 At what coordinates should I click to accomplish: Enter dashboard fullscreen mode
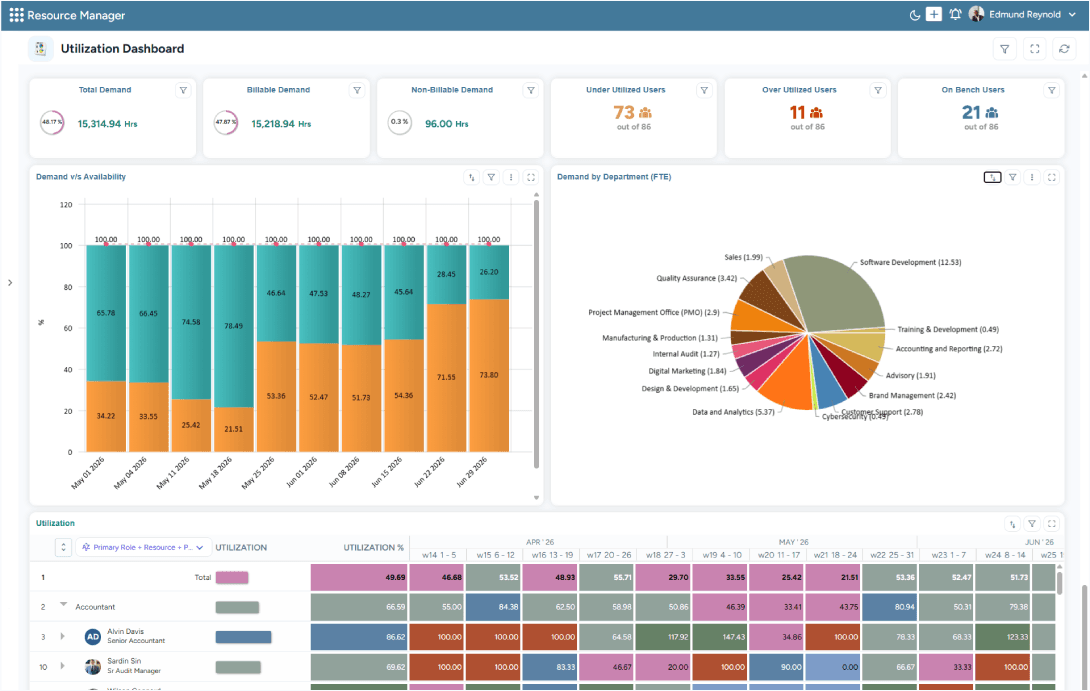pyautogui.click(x=1034, y=49)
